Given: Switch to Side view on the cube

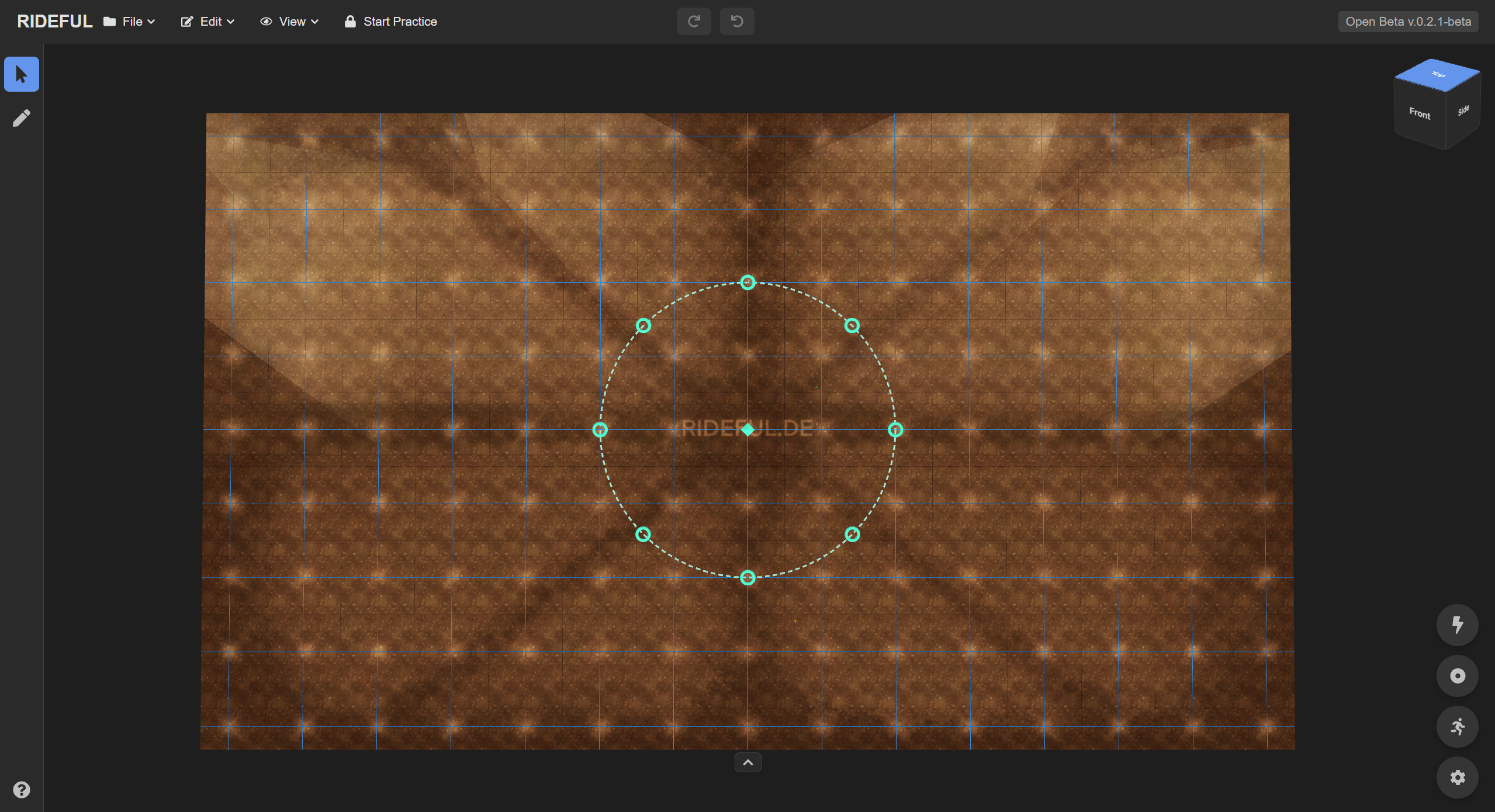Looking at the screenshot, I should point(1463,111).
